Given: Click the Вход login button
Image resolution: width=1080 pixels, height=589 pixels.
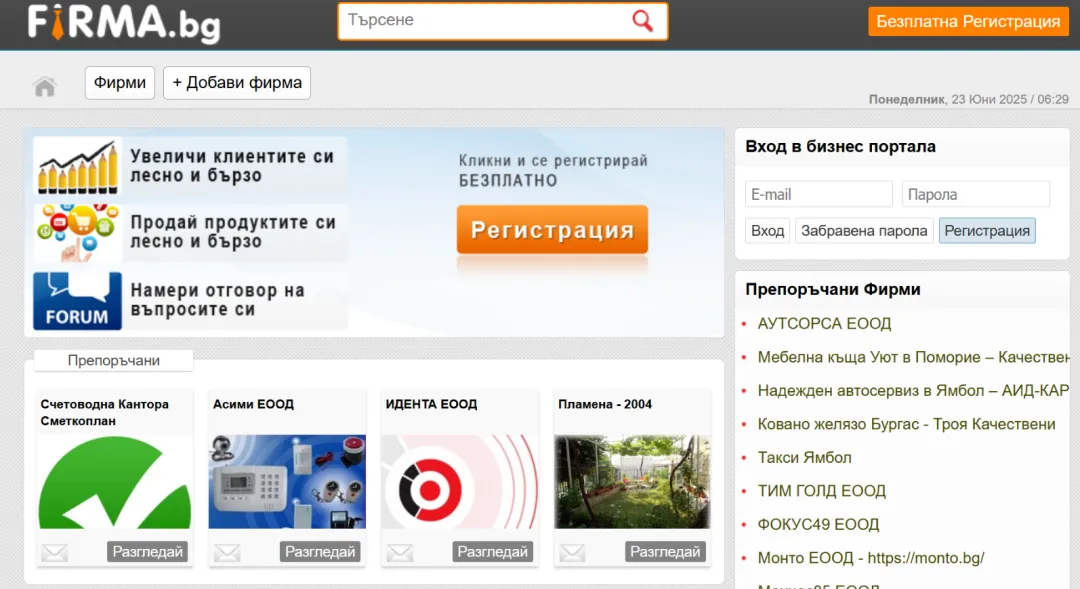Looking at the screenshot, I should (767, 231).
